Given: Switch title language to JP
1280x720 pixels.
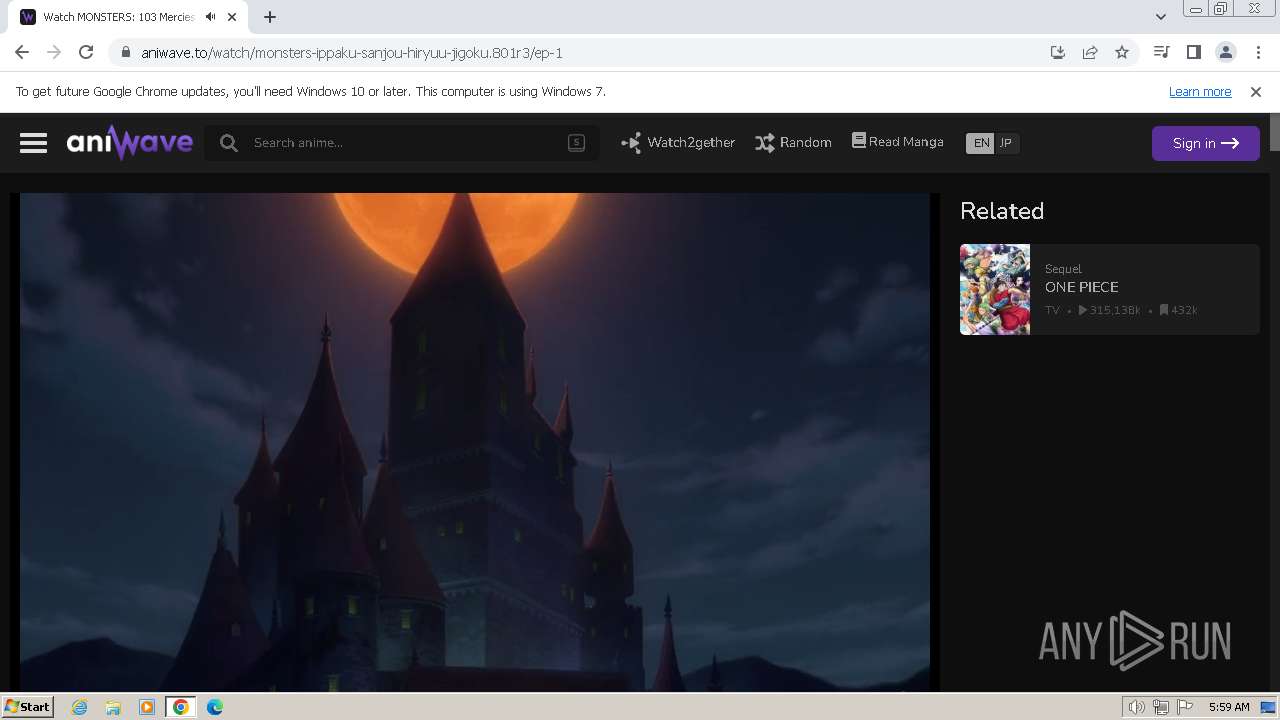Looking at the screenshot, I should [1006, 143].
